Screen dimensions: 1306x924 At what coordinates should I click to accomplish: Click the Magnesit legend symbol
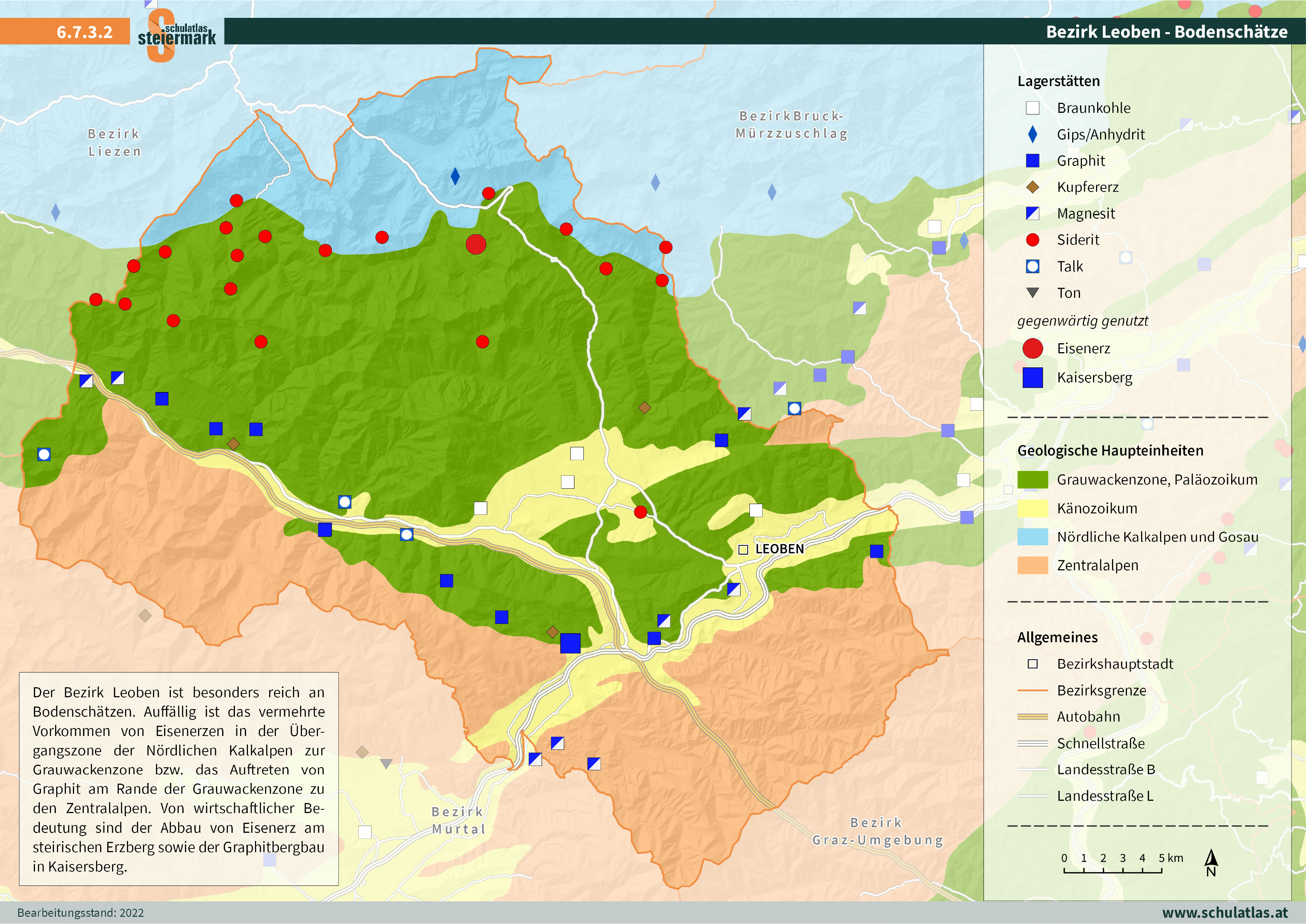1032,213
